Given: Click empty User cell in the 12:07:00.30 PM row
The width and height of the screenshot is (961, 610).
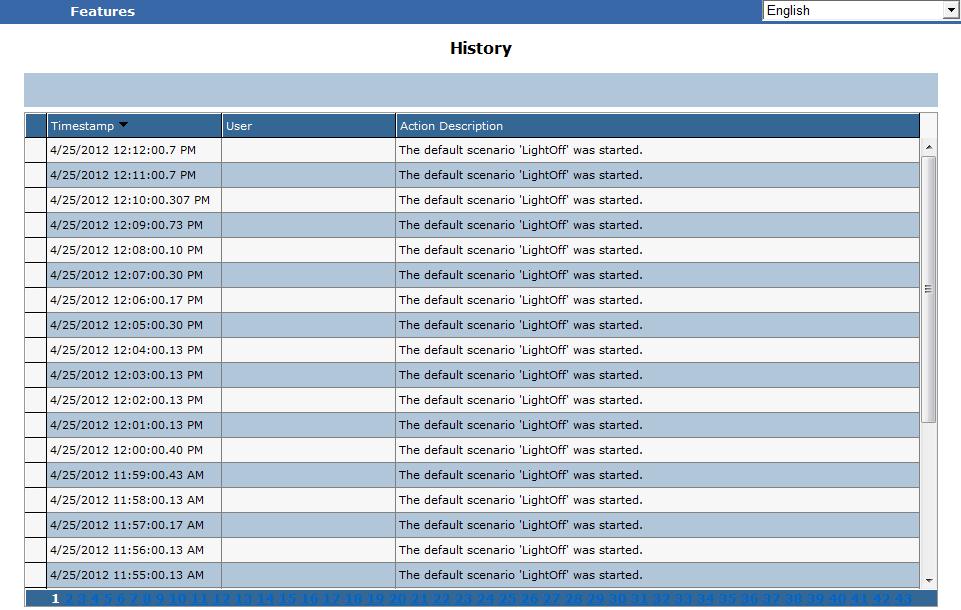Looking at the screenshot, I should click(308, 275).
